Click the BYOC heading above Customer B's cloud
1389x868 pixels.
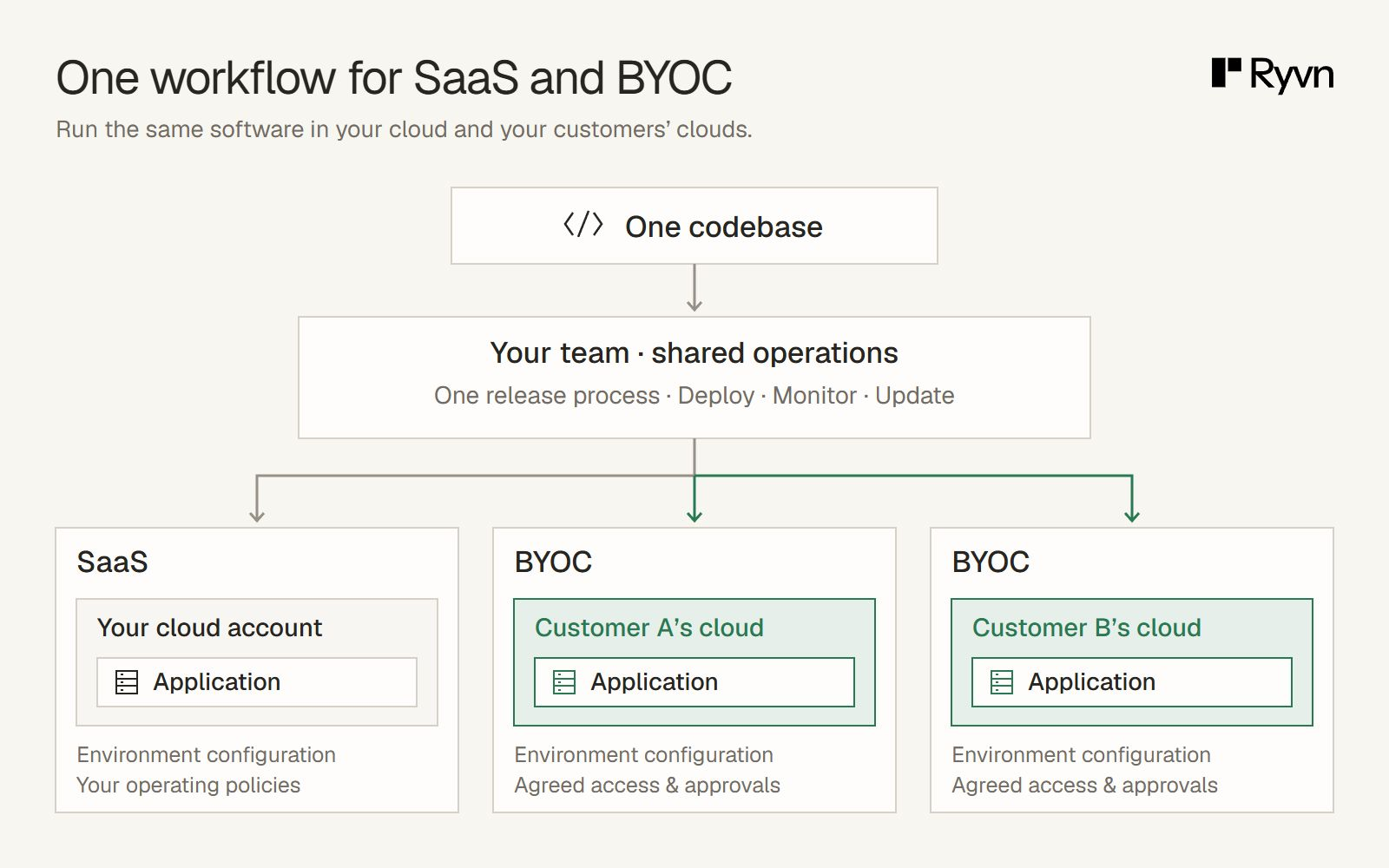[991, 562]
